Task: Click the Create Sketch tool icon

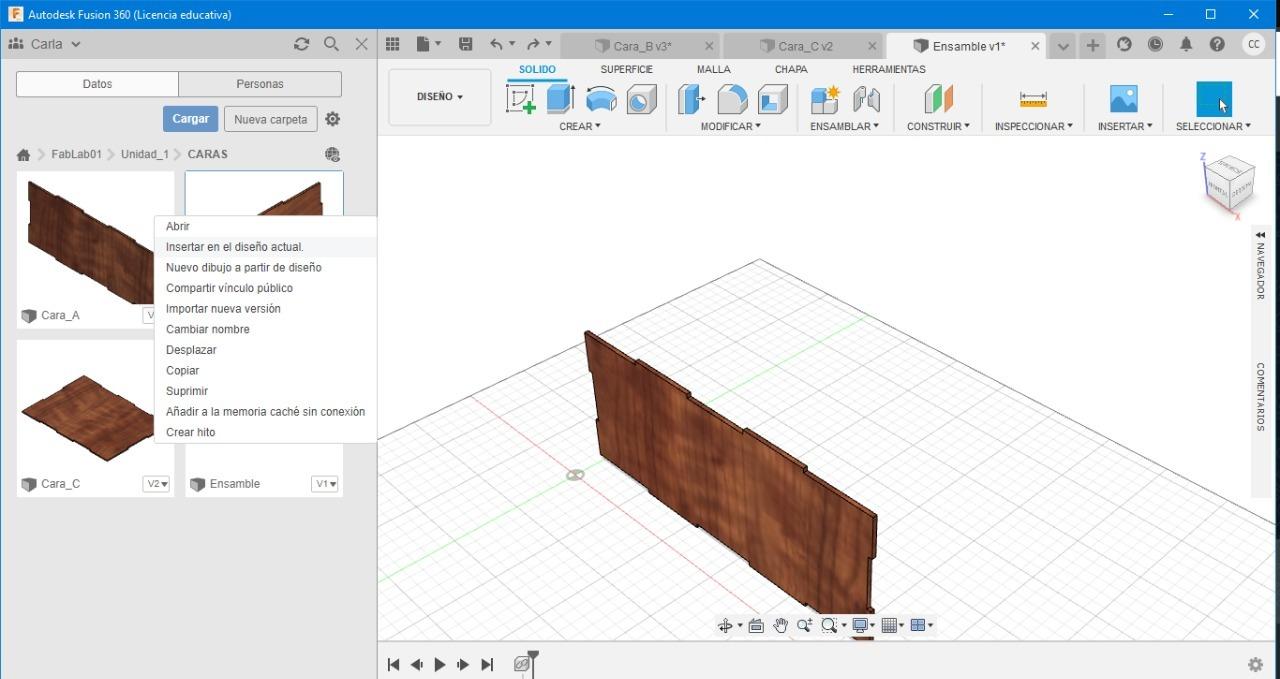Action: point(521,99)
